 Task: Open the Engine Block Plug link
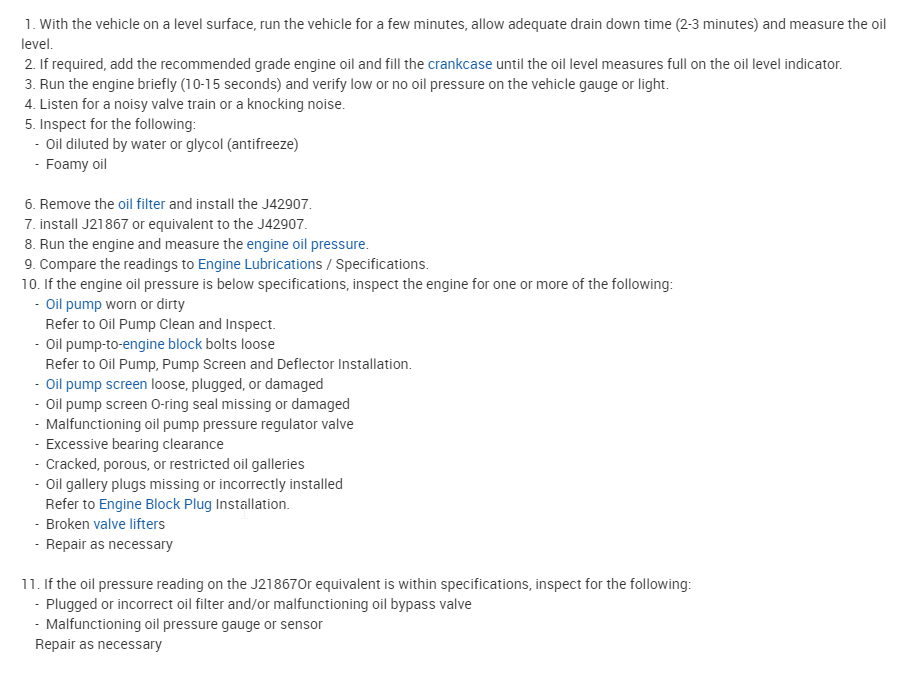click(x=155, y=504)
